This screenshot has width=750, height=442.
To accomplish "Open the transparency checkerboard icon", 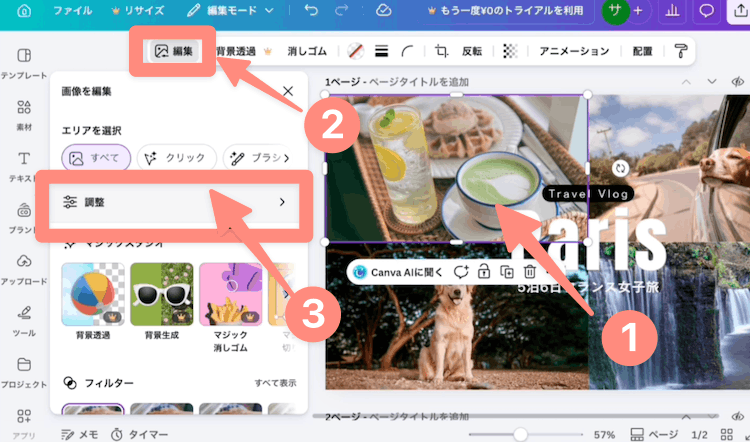I will click(x=510, y=51).
